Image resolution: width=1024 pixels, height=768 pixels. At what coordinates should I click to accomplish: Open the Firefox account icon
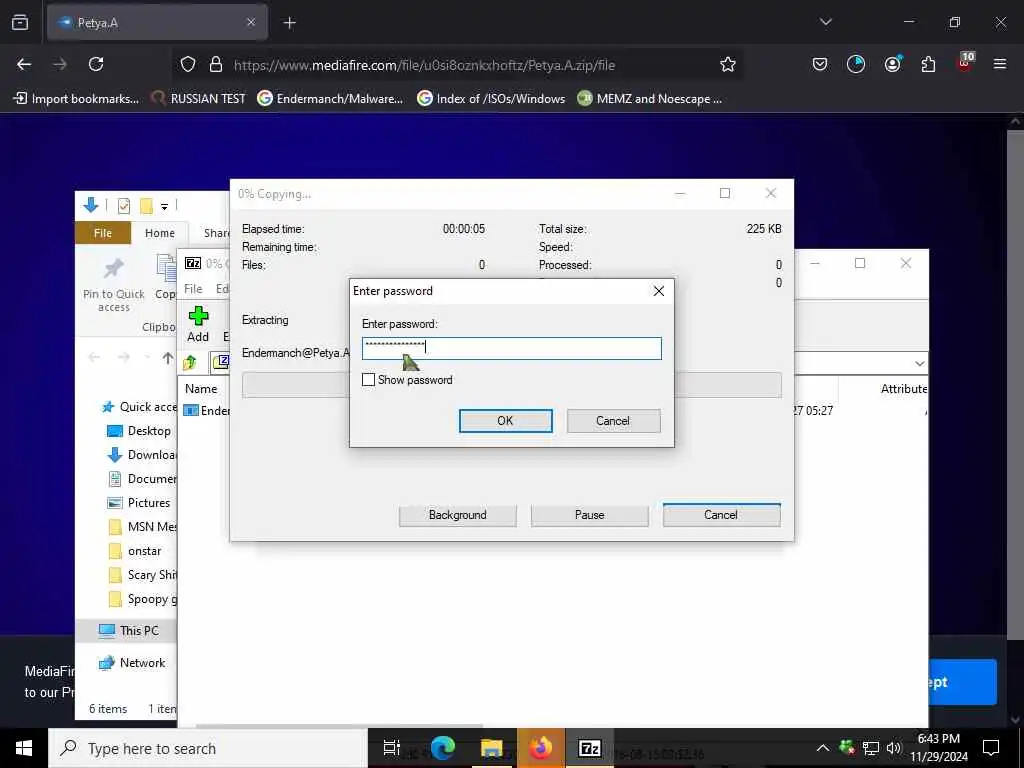(x=892, y=64)
